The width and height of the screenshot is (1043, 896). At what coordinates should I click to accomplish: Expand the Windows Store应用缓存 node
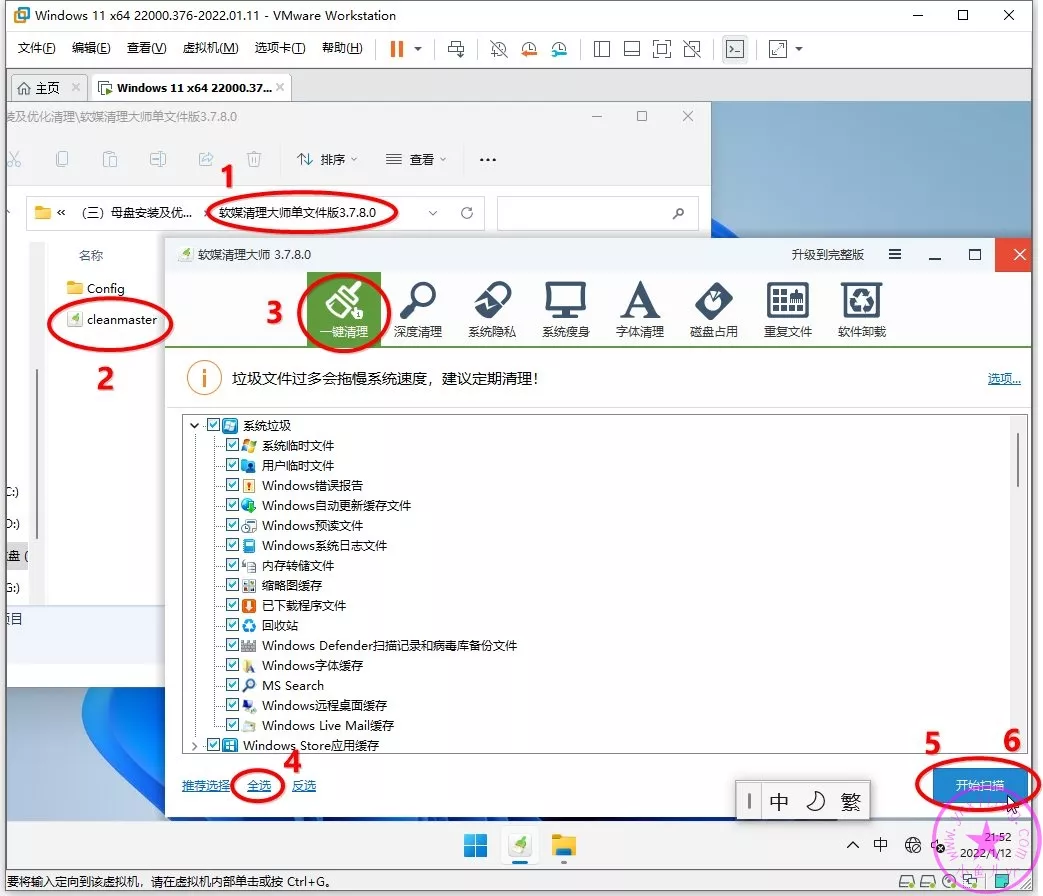(195, 745)
